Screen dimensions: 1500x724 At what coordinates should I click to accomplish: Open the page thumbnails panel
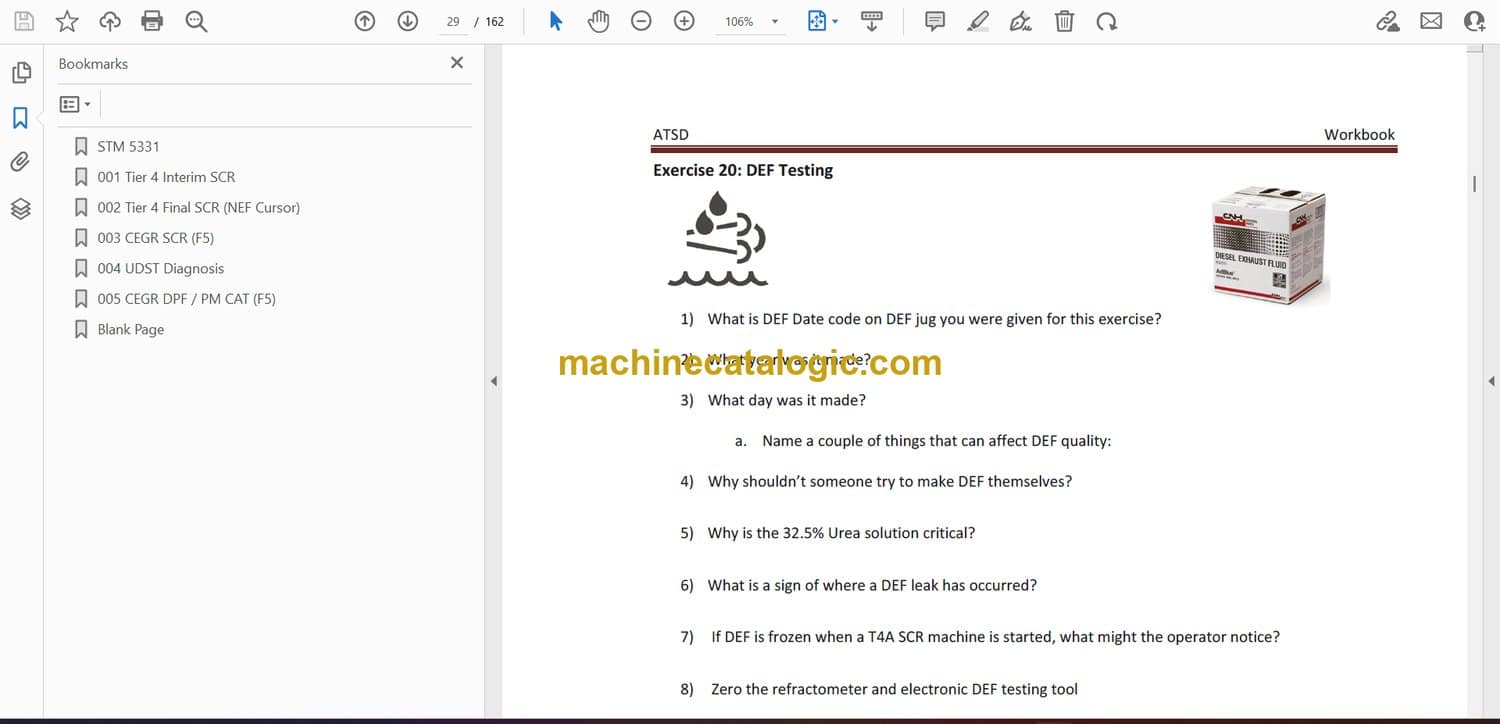pos(21,73)
